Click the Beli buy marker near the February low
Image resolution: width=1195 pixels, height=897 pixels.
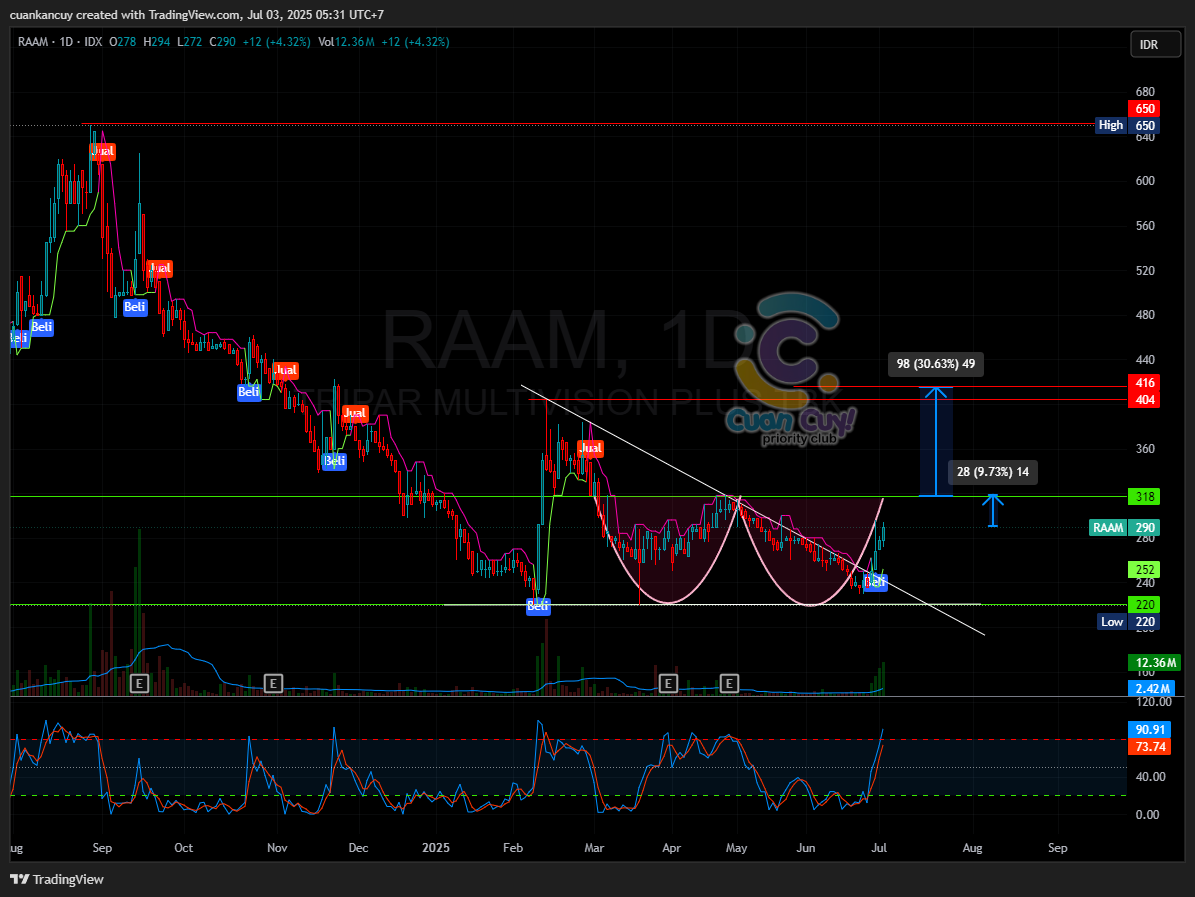click(x=537, y=605)
